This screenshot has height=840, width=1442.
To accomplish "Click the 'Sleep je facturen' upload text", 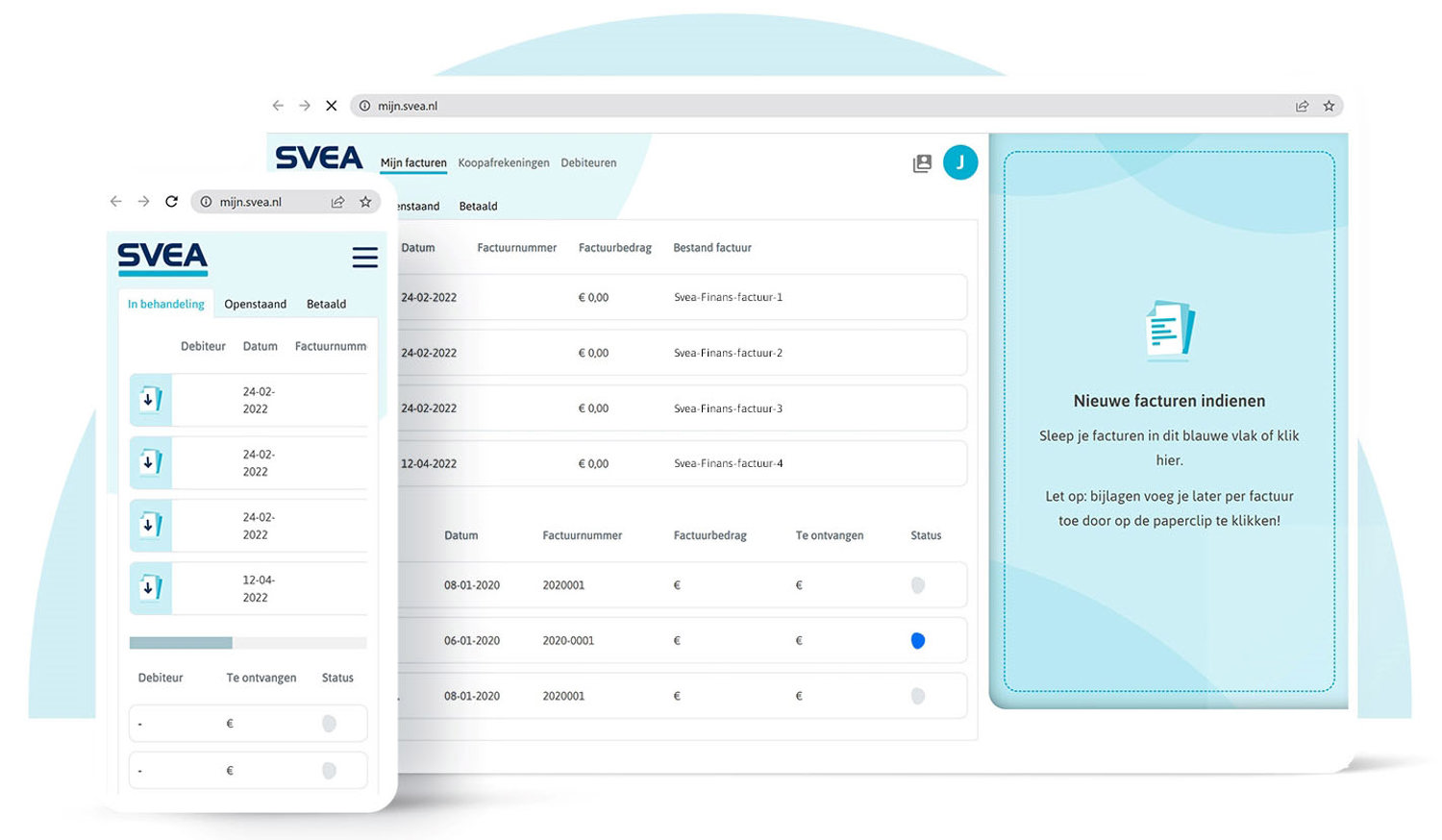I will click(x=1169, y=448).
